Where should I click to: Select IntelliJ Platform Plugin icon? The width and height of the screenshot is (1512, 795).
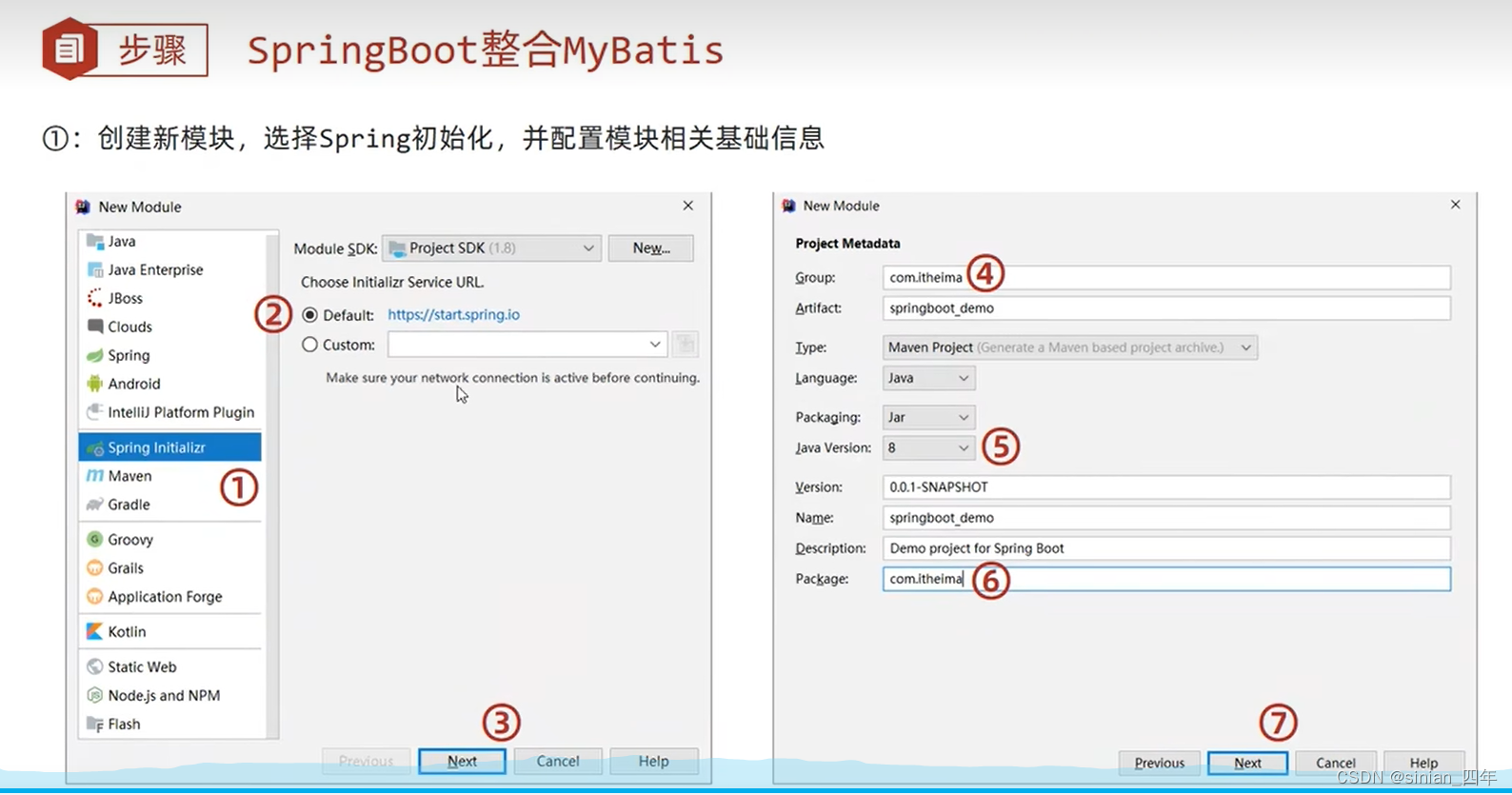tap(95, 413)
